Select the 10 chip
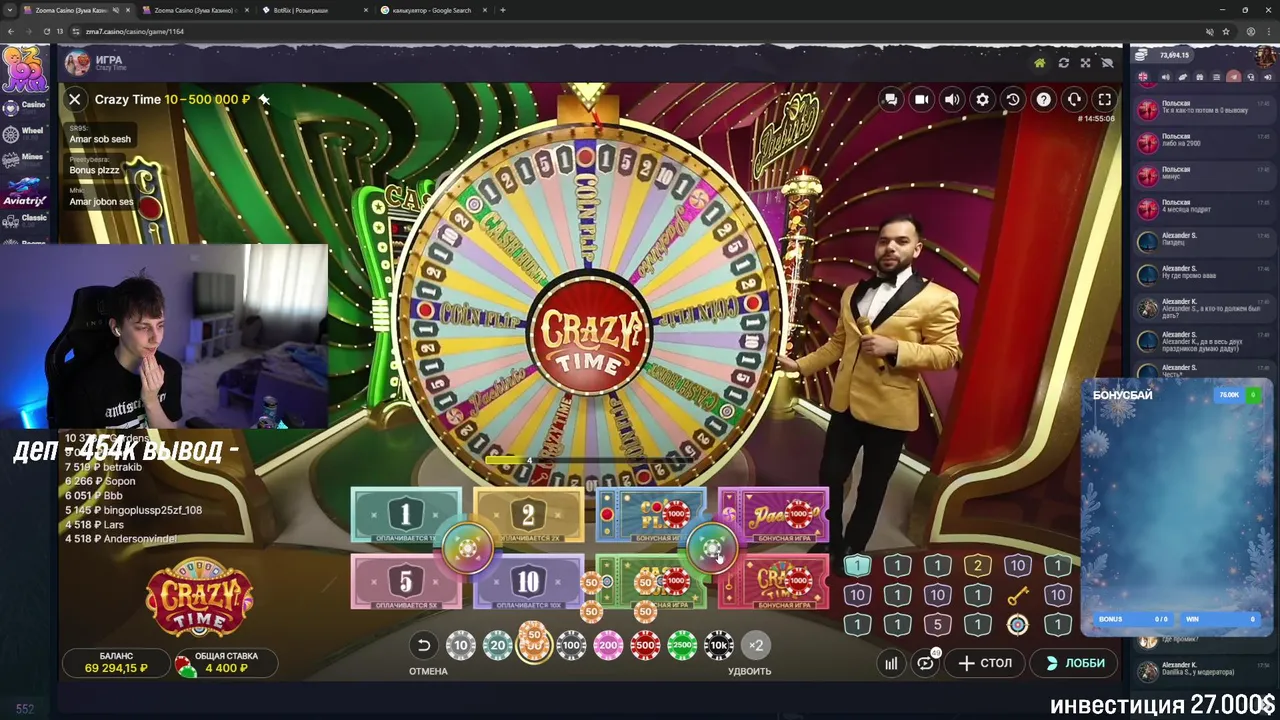 (x=460, y=645)
